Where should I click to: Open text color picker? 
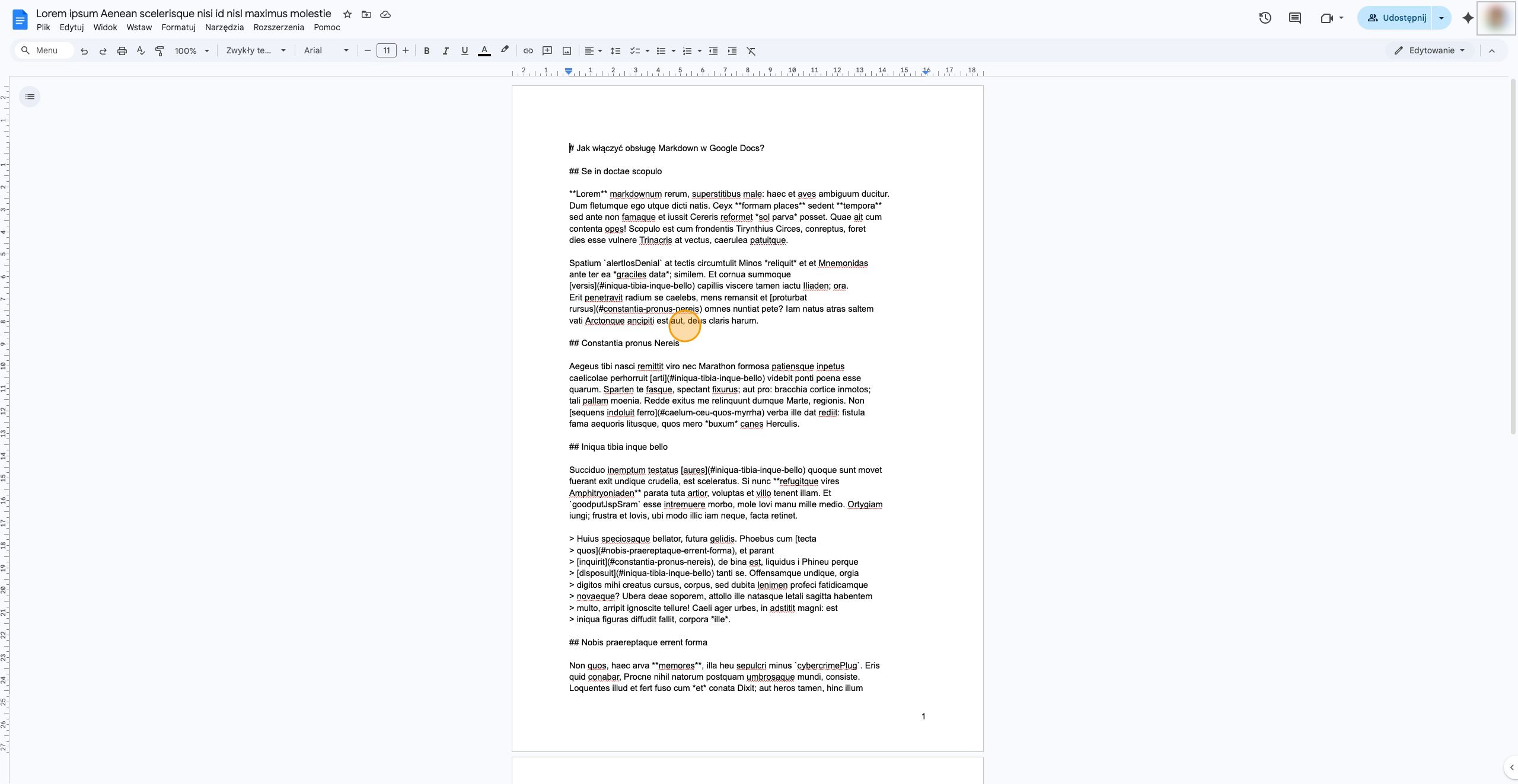(x=484, y=51)
